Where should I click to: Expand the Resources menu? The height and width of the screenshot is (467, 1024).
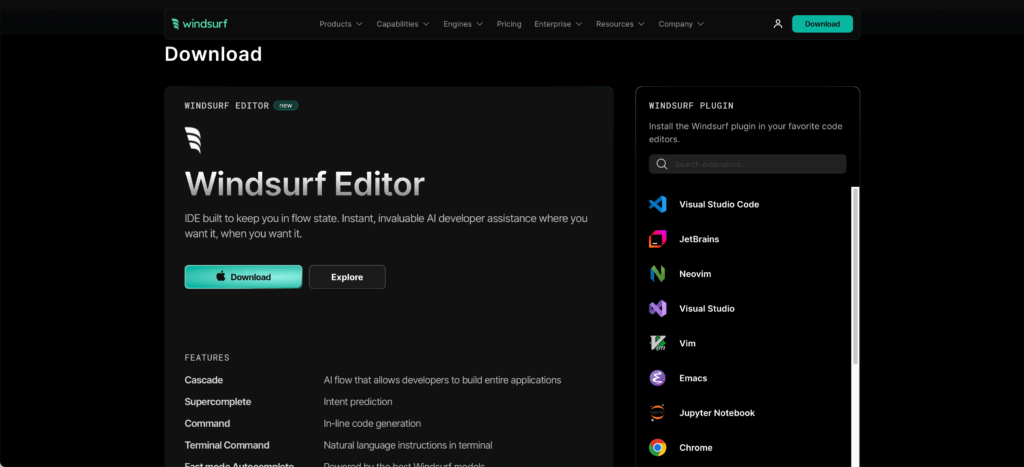620,24
